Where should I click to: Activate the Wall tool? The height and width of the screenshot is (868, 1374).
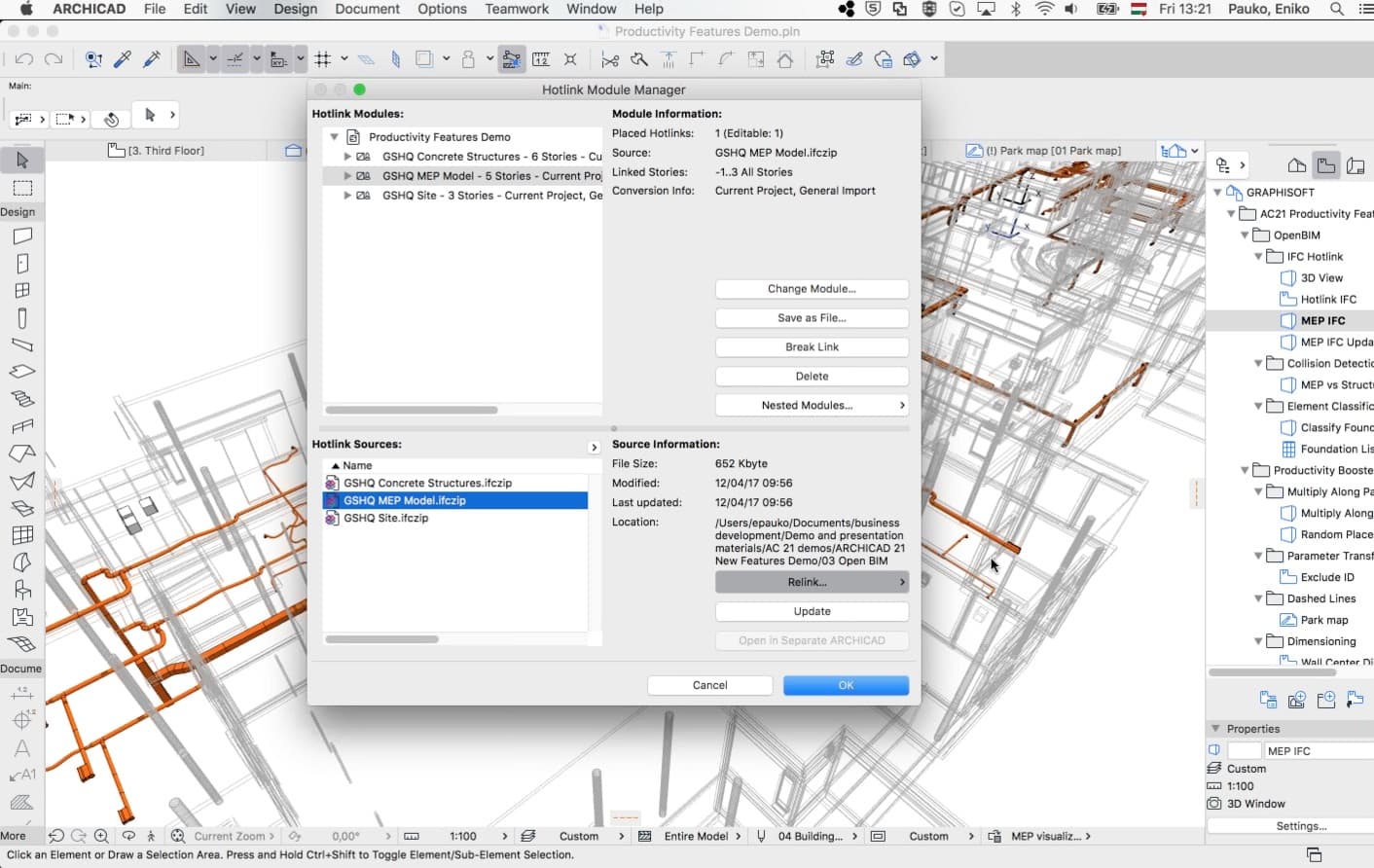[22, 235]
